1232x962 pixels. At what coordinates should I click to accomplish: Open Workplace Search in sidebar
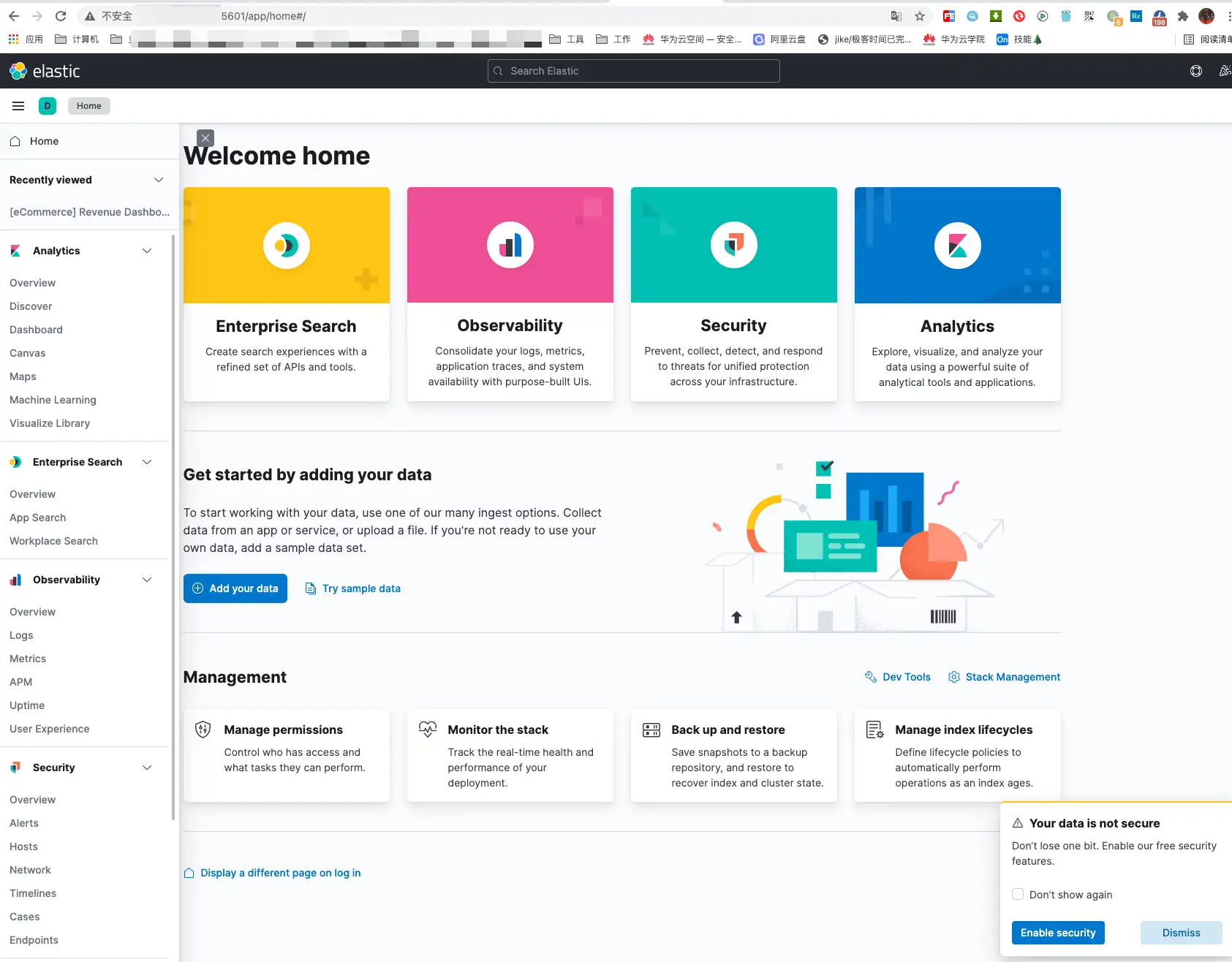pos(53,541)
